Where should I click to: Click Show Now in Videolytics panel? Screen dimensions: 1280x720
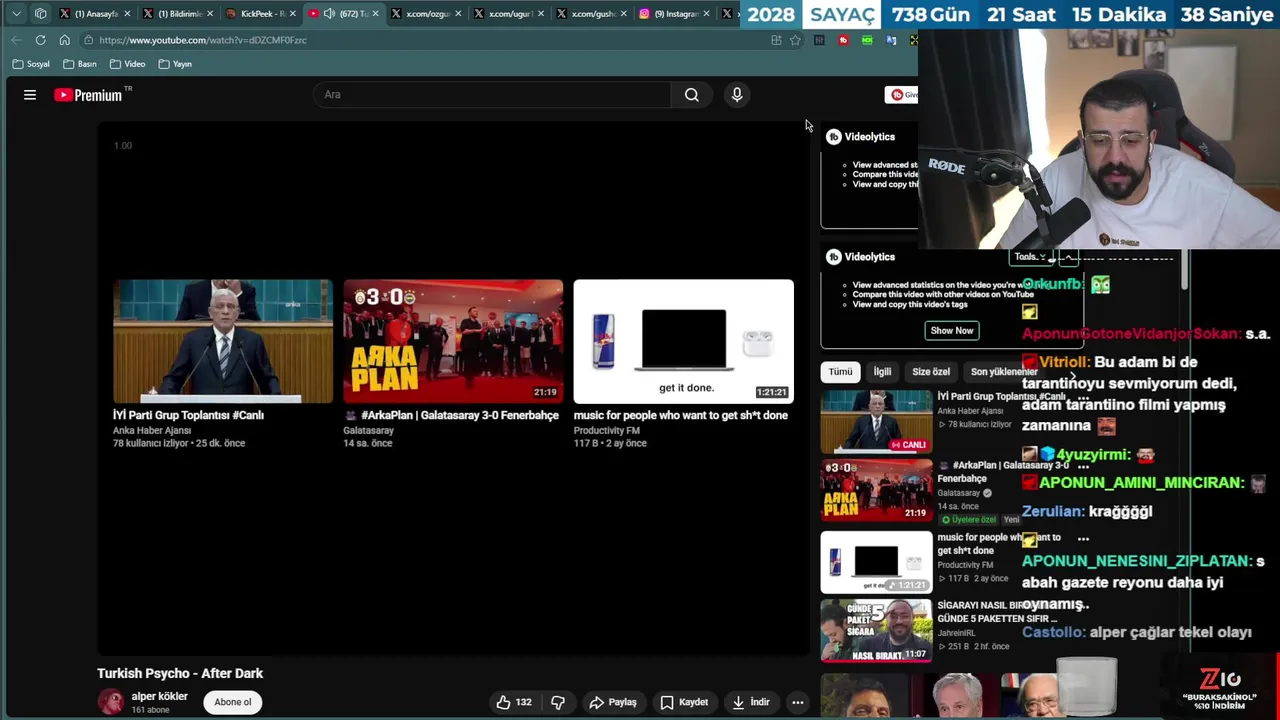[x=951, y=331]
